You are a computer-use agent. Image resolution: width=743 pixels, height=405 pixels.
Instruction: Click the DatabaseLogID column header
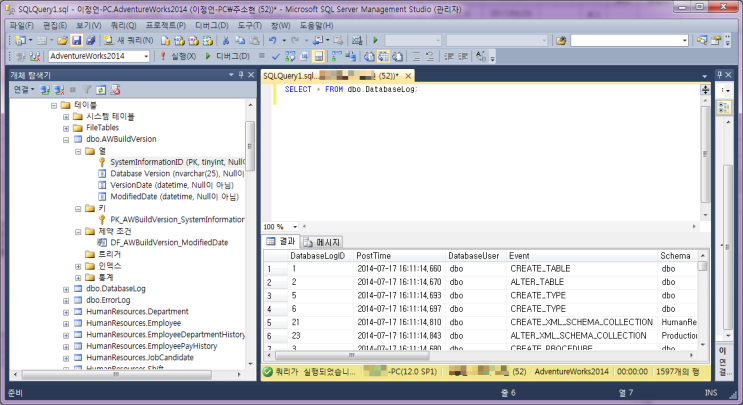[x=320, y=256]
